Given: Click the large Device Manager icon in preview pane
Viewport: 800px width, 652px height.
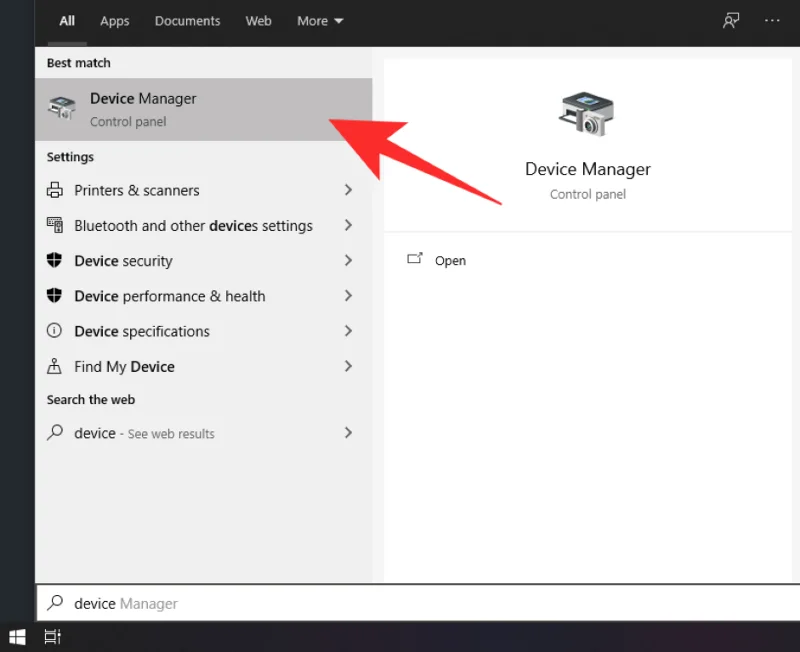Looking at the screenshot, I should pos(587,112).
